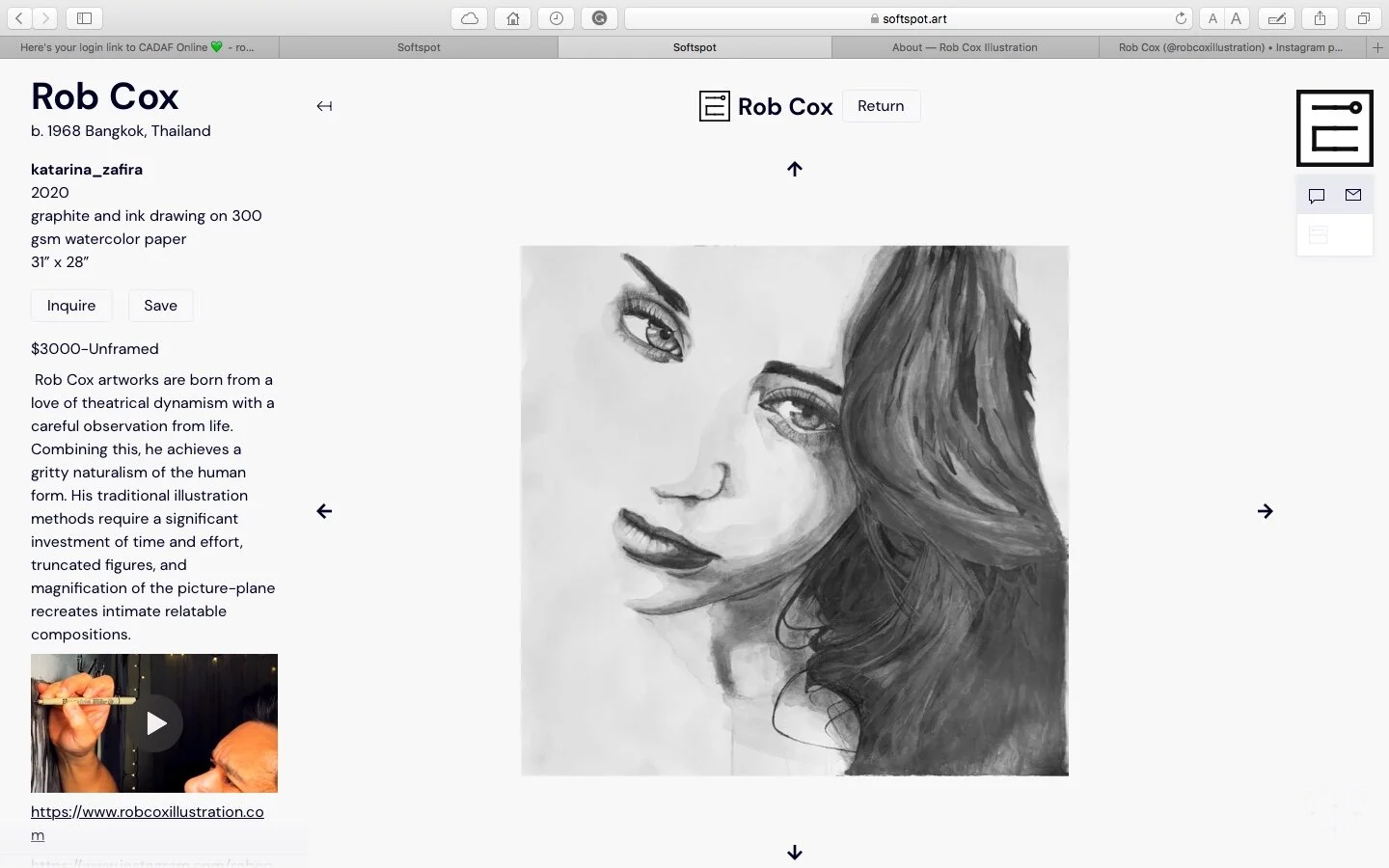
Task: Save the katarina_zafira artwork
Action: click(160, 306)
